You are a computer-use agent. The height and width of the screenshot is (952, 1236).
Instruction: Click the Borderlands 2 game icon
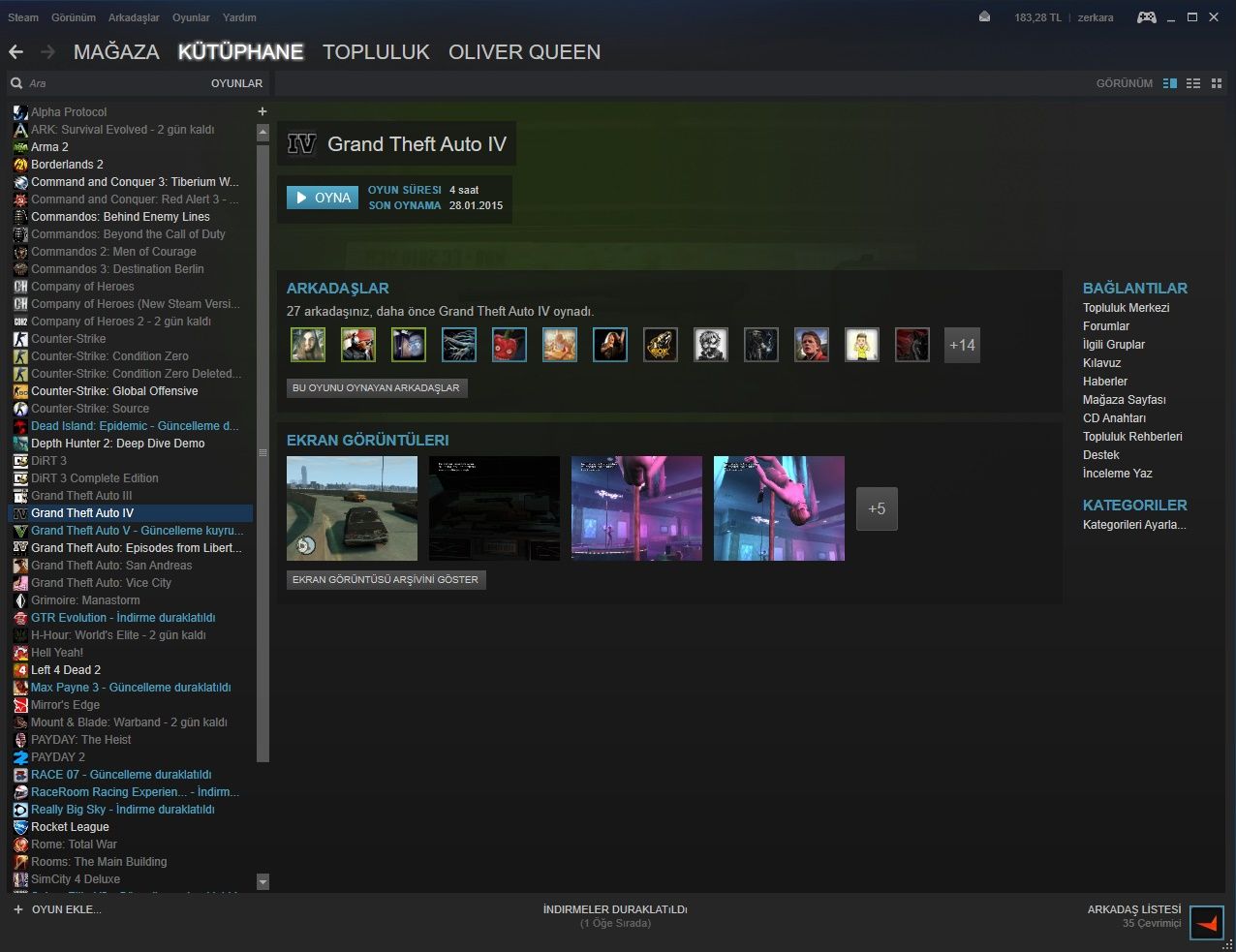coord(20,165)
